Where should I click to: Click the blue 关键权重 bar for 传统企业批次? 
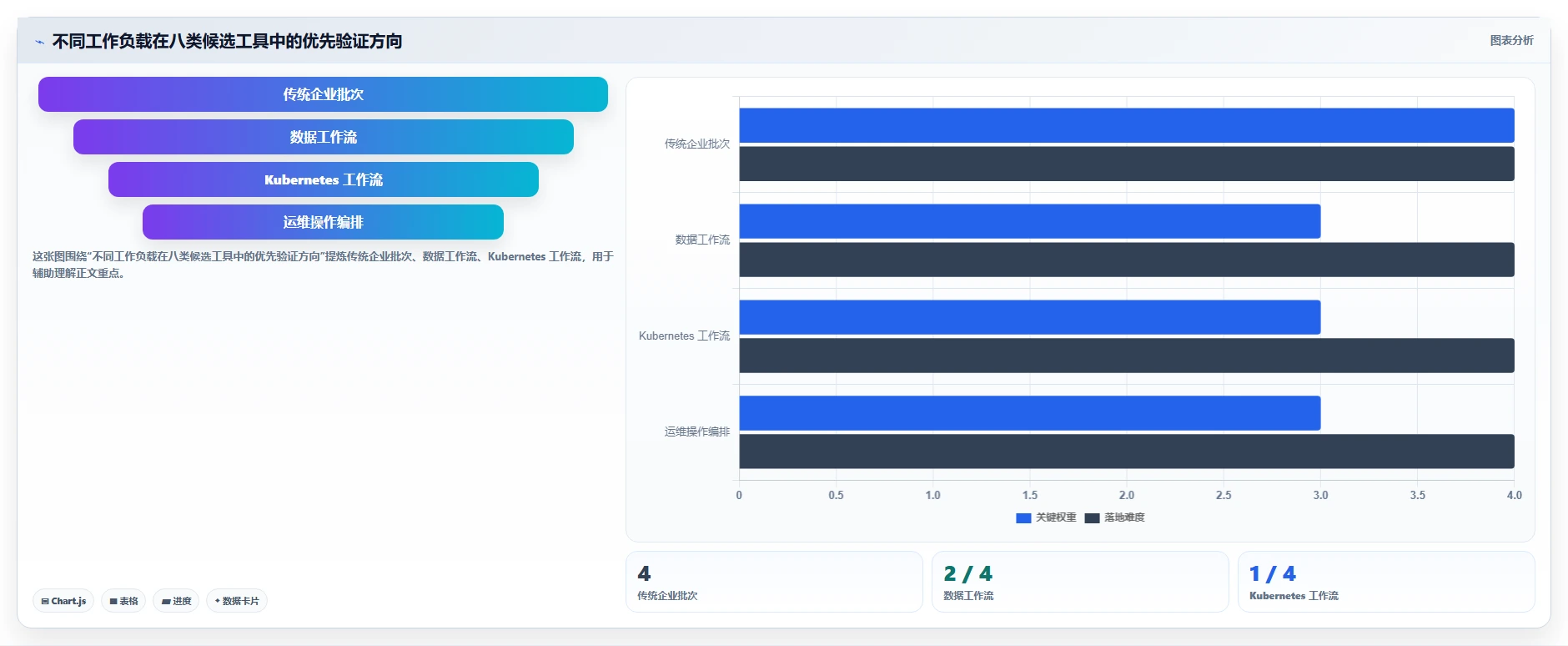1127,125
